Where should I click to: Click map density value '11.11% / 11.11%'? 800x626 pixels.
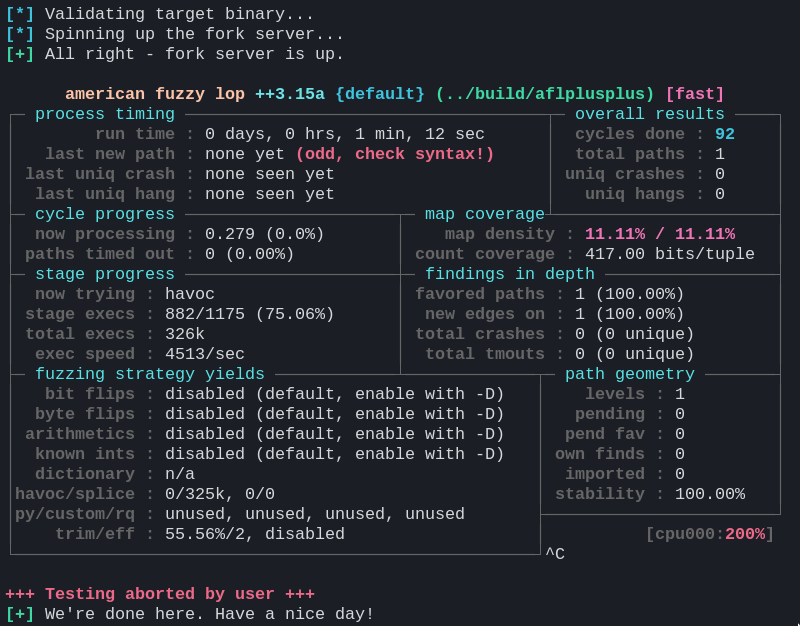point(660,234)
